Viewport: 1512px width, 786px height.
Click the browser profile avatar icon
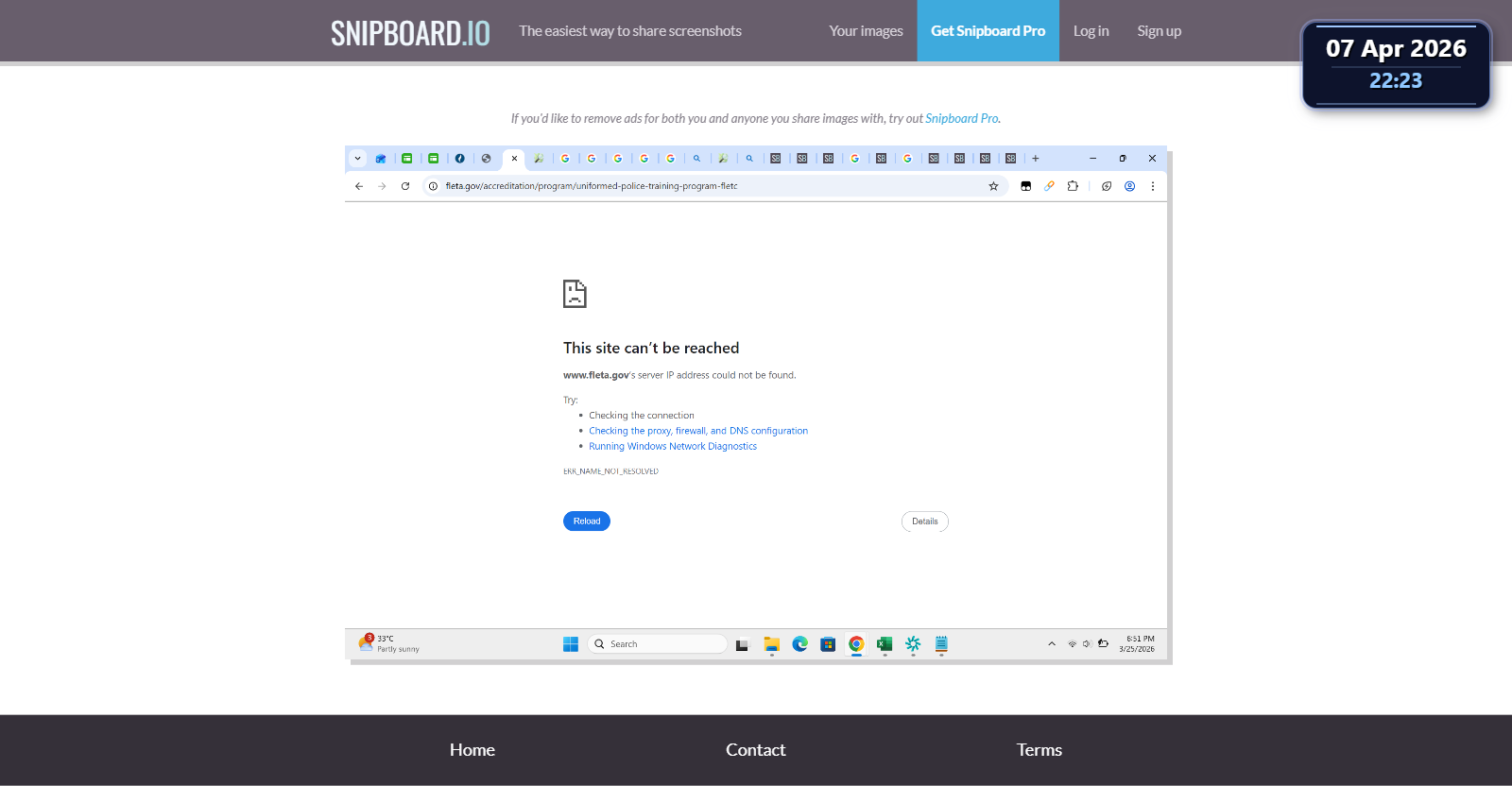click(1129, 186)
